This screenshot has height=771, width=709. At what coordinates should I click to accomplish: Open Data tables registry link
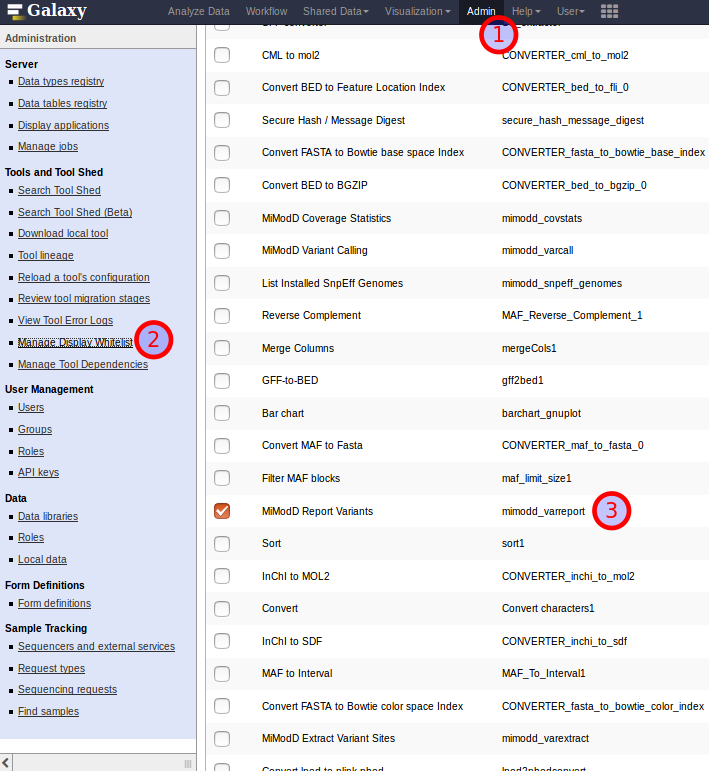[62, 103]
